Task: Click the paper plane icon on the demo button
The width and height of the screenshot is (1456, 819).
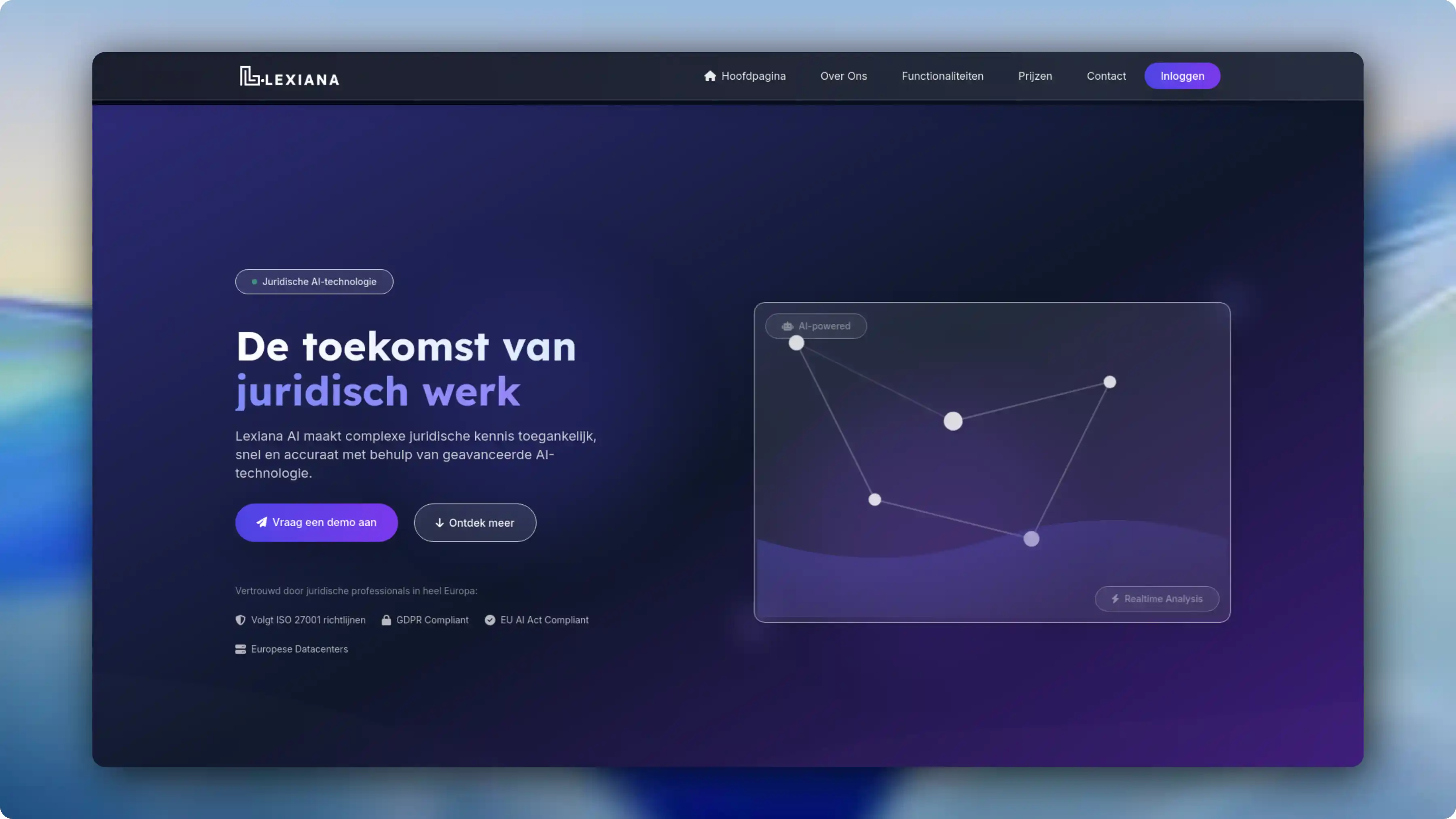Action: (x=262, y=522)
